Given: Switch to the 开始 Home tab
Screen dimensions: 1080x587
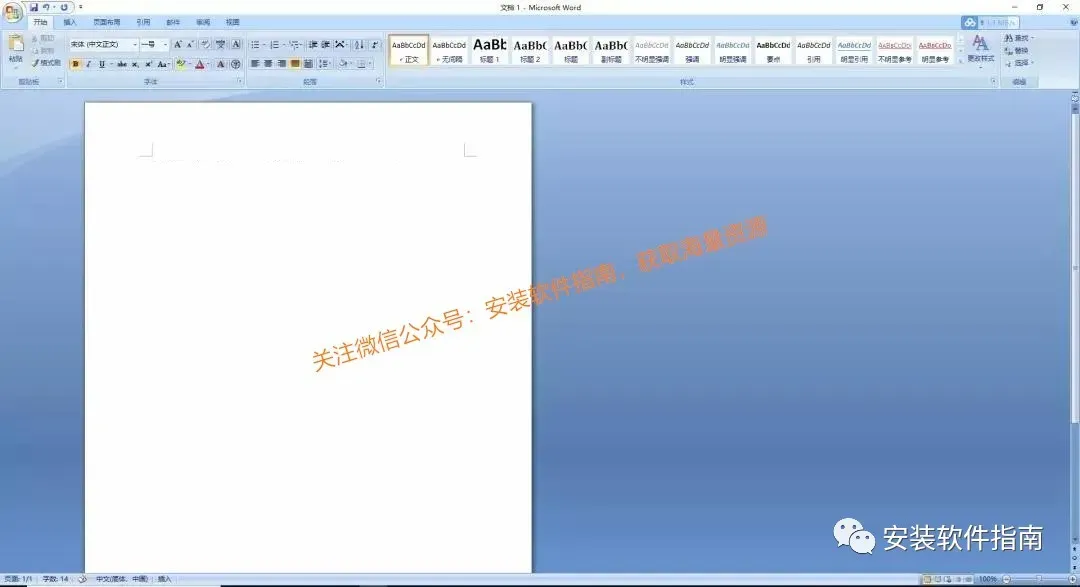Looking at the screenshot, I should point(41,23).
